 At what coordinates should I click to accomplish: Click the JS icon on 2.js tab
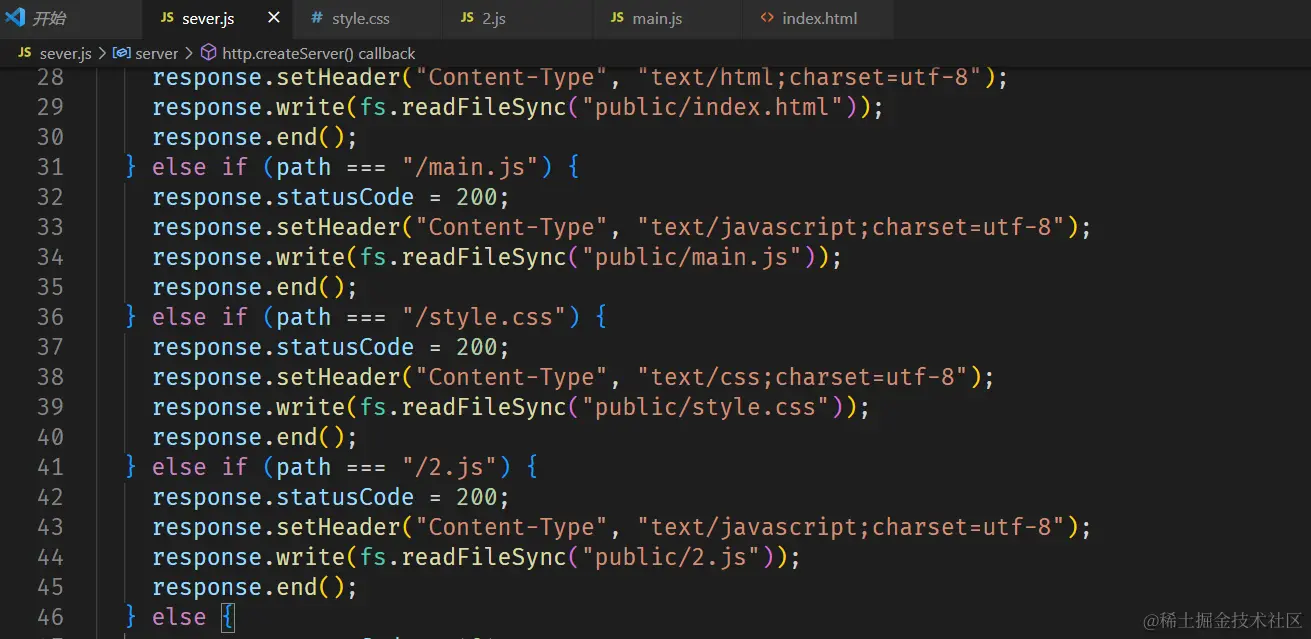point(467,18)
